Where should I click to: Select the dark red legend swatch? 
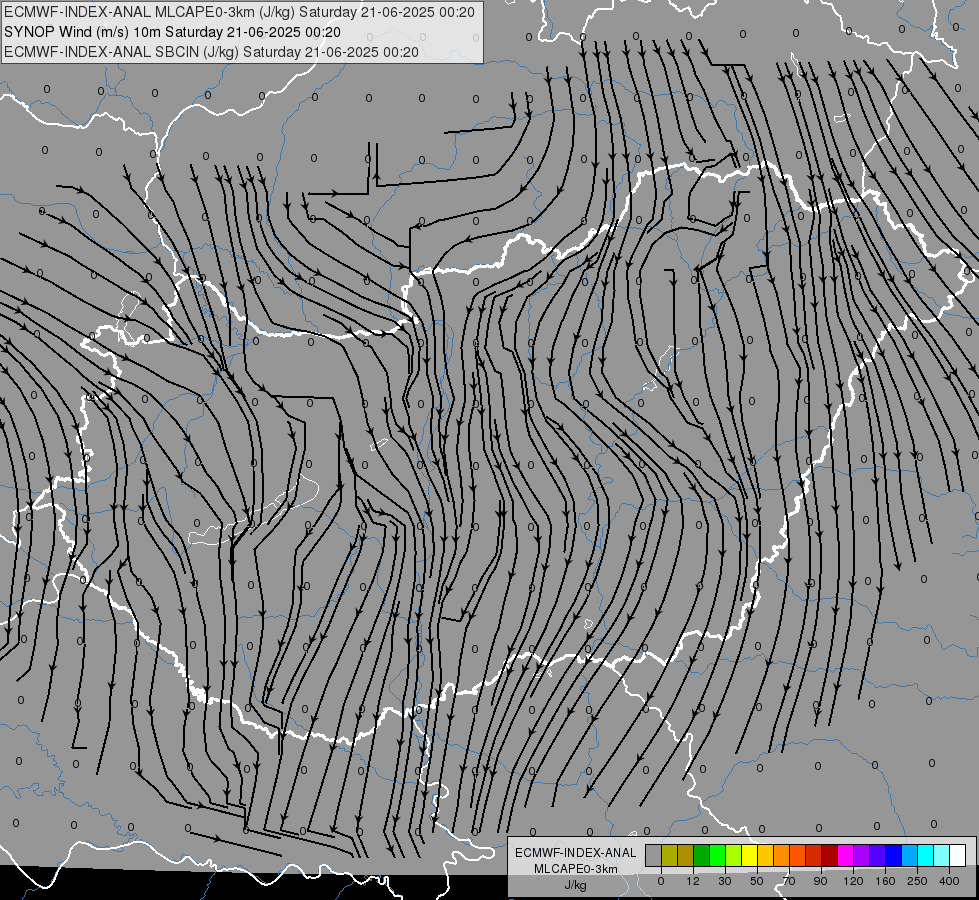click(830, 855)
